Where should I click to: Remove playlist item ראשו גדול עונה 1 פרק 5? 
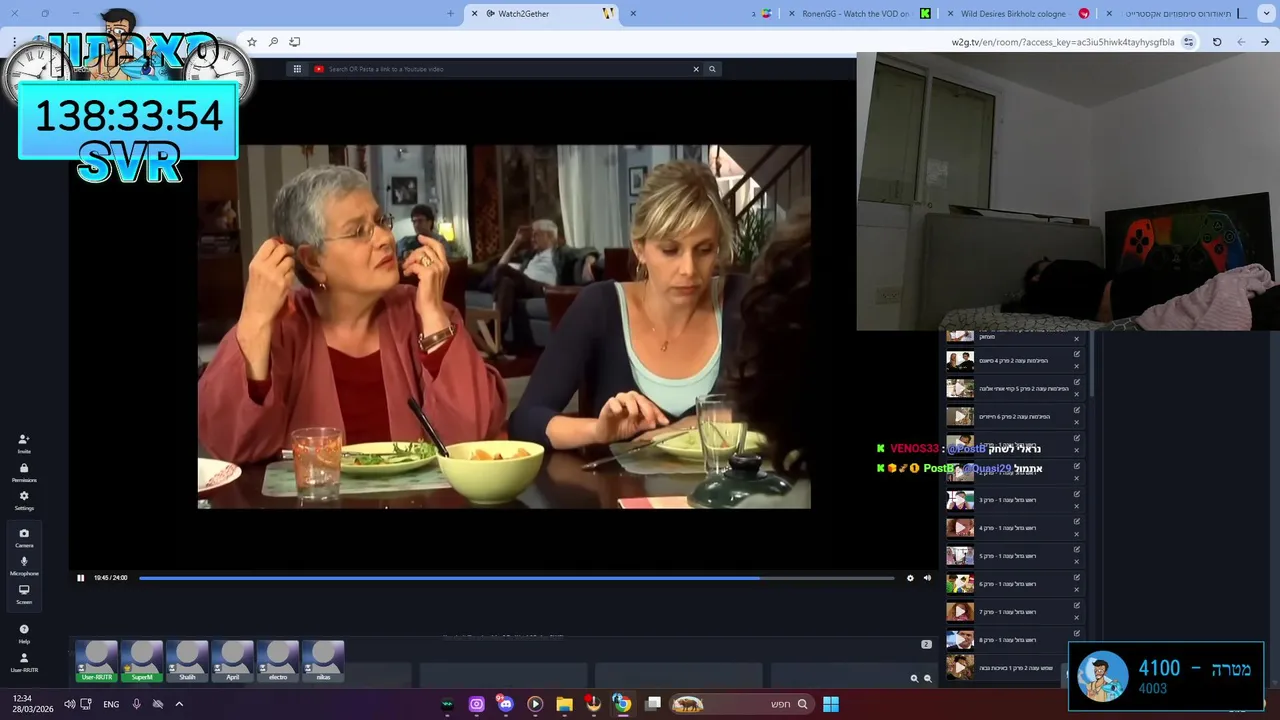click(1077, 562)
